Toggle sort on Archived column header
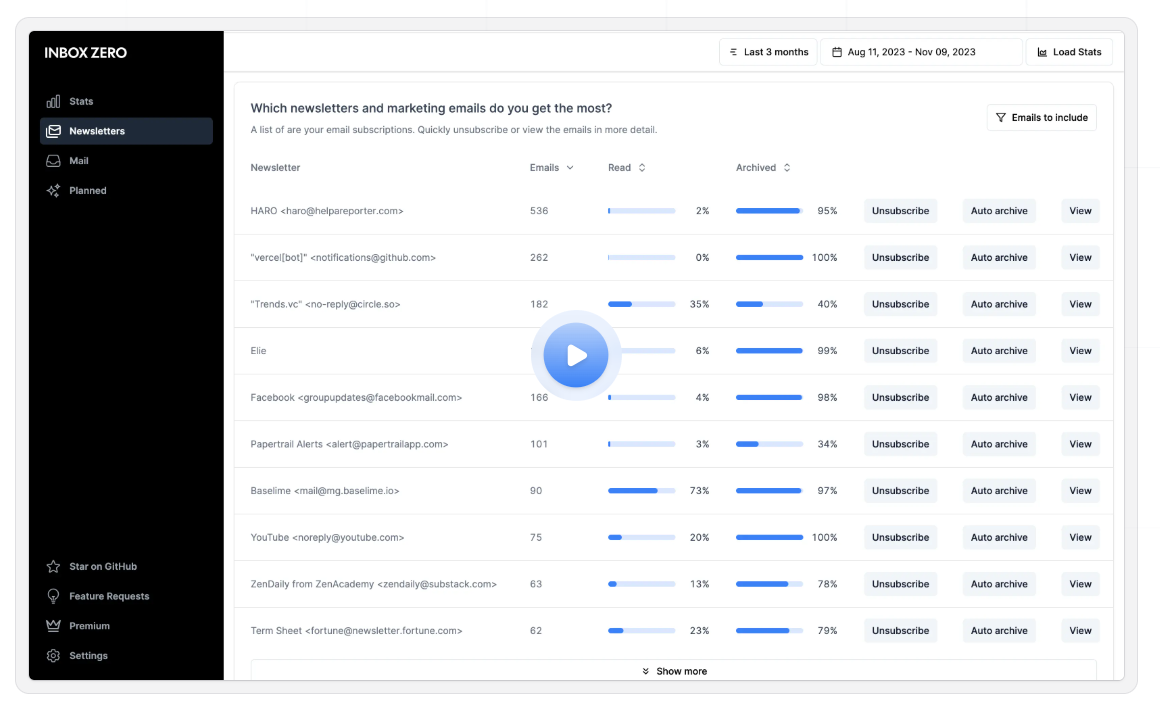 pyautogui.click(x=763, y=168)
